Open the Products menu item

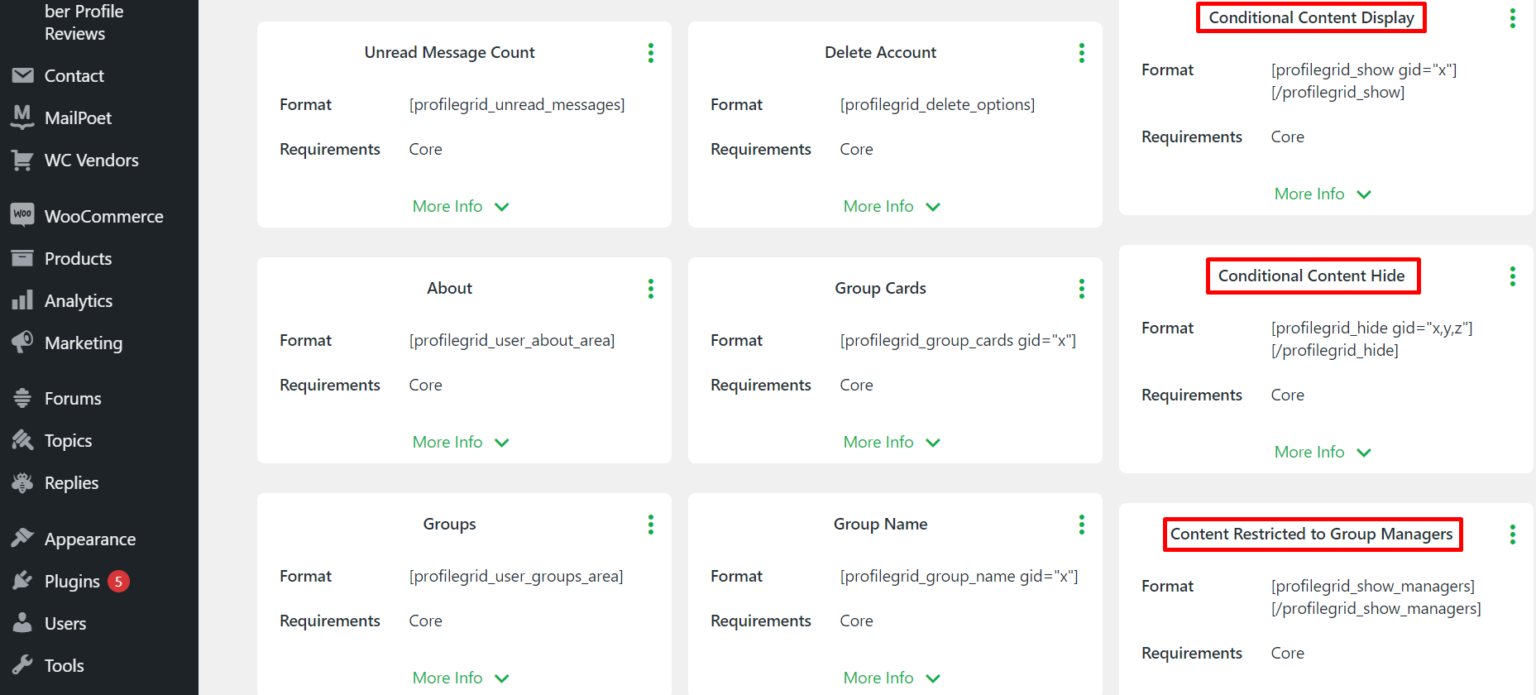point(78,258)
